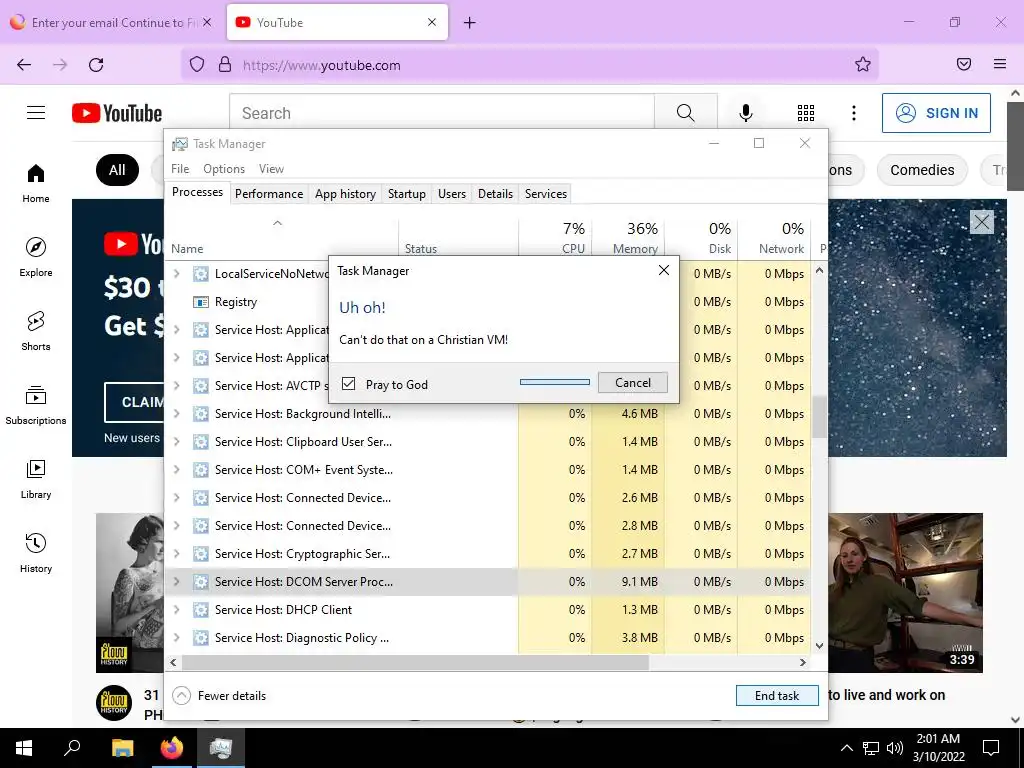Go to Home in YouTube sidebar

[x=36, y=184]
